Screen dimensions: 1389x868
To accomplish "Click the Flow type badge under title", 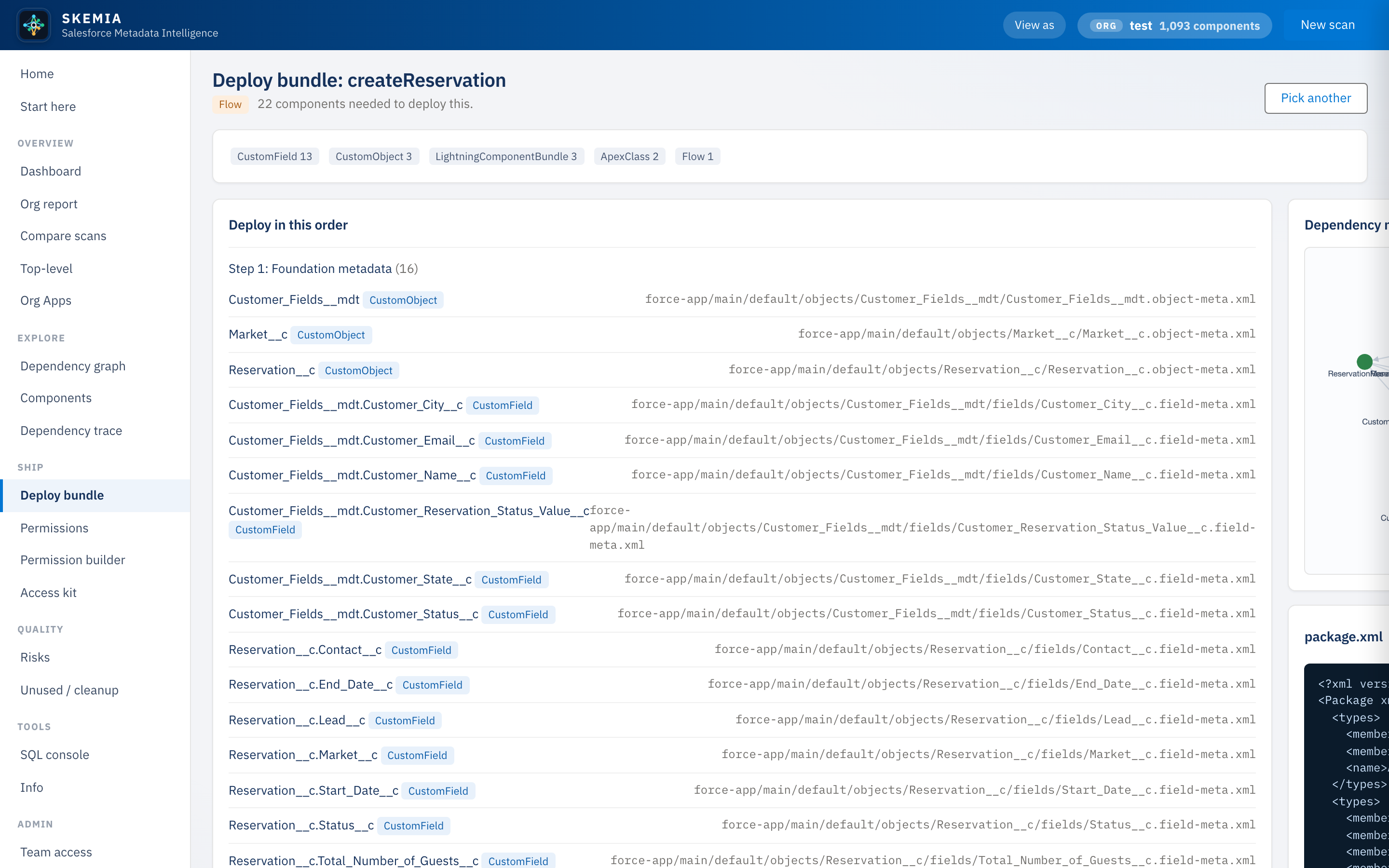I will (x=230, y=104).
